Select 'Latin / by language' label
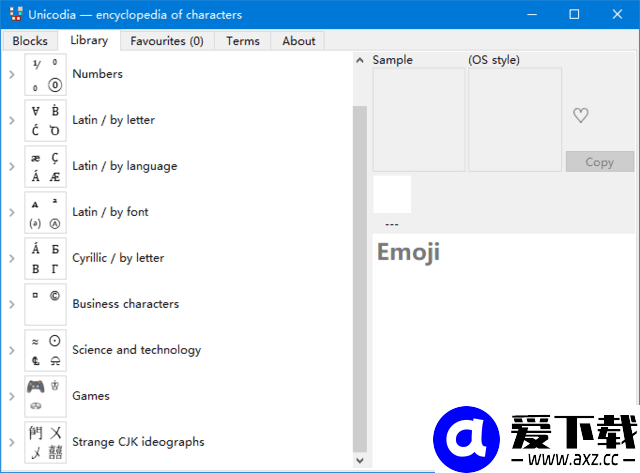640x473 pixels. click(125, 166)
